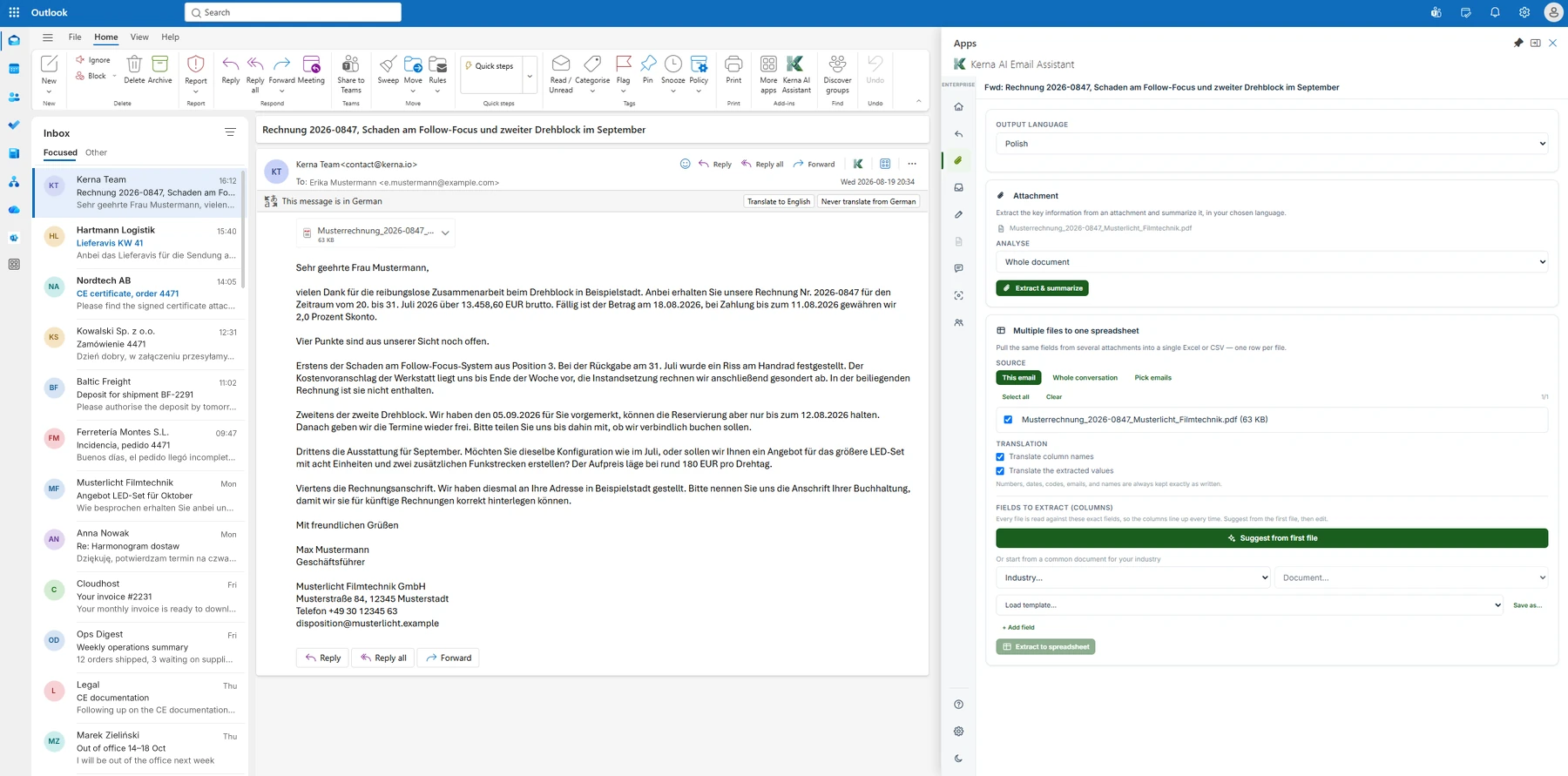Click the Outlook search box

(x=293, y=12)
